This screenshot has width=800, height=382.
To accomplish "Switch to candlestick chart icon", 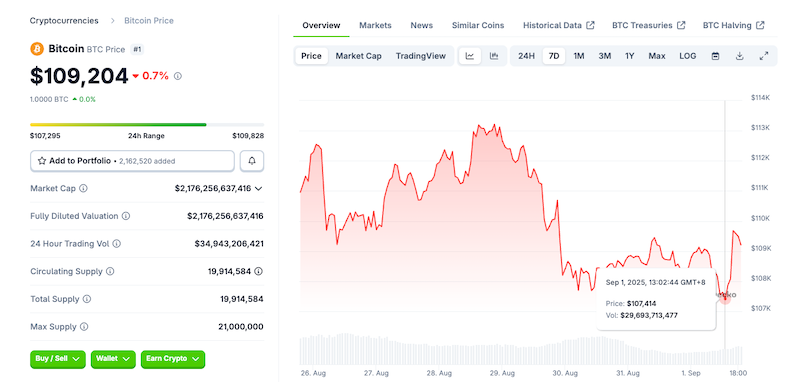I will [494, 56].
